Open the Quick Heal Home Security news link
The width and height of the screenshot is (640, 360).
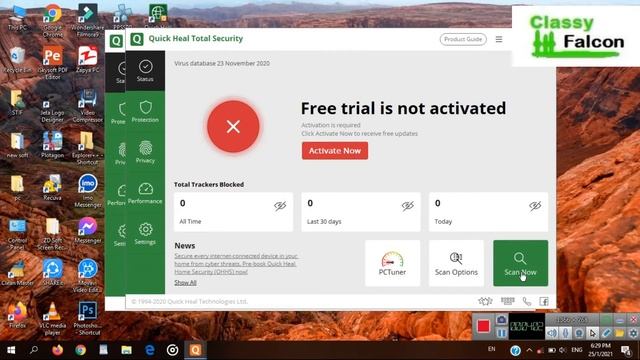[236, 264]
